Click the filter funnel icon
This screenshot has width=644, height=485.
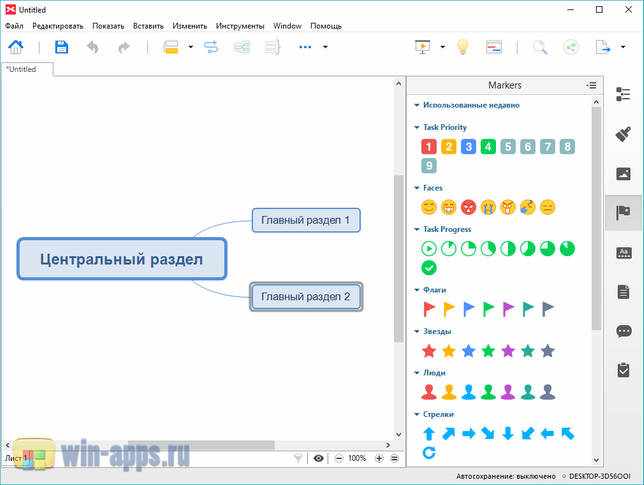coord(298,458)
